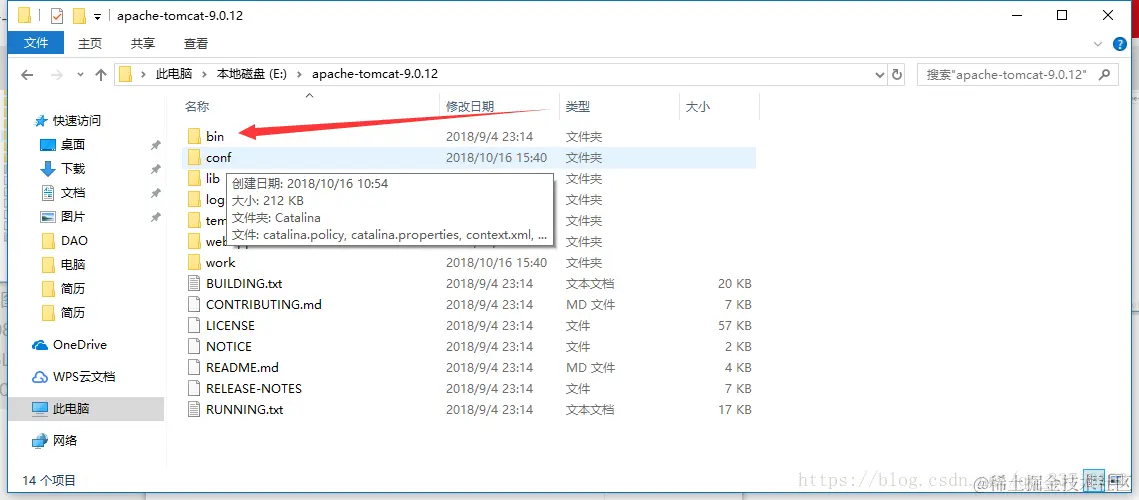Open the bin folder icon
Image resolution: width=1139 pixels, height=500 pixels.
pos(193,136)
